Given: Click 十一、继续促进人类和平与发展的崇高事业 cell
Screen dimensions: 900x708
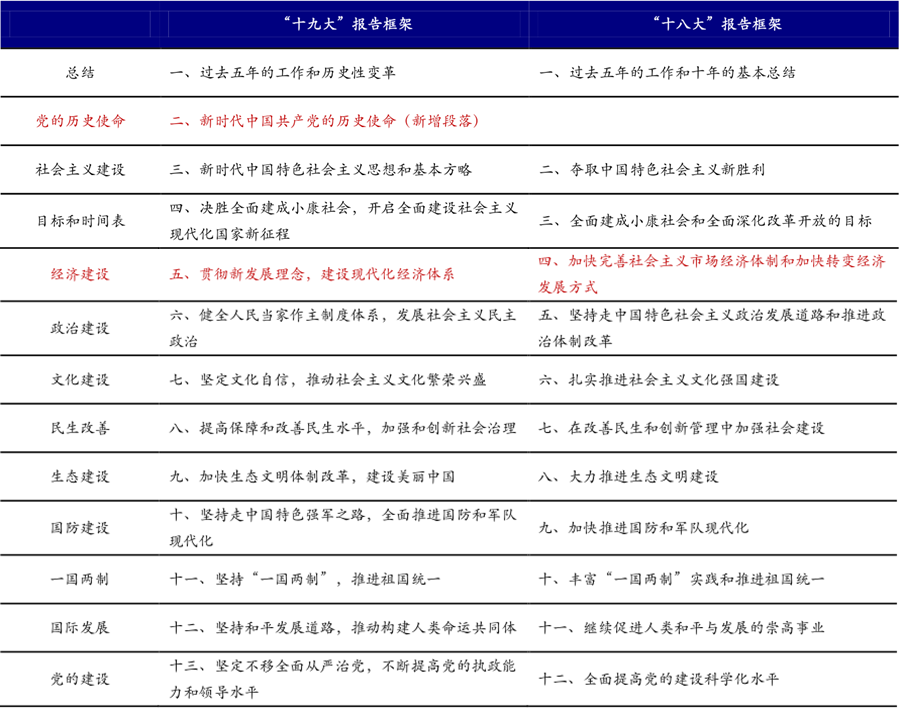Looking at the screenshot, I should (x=681, y=628).
